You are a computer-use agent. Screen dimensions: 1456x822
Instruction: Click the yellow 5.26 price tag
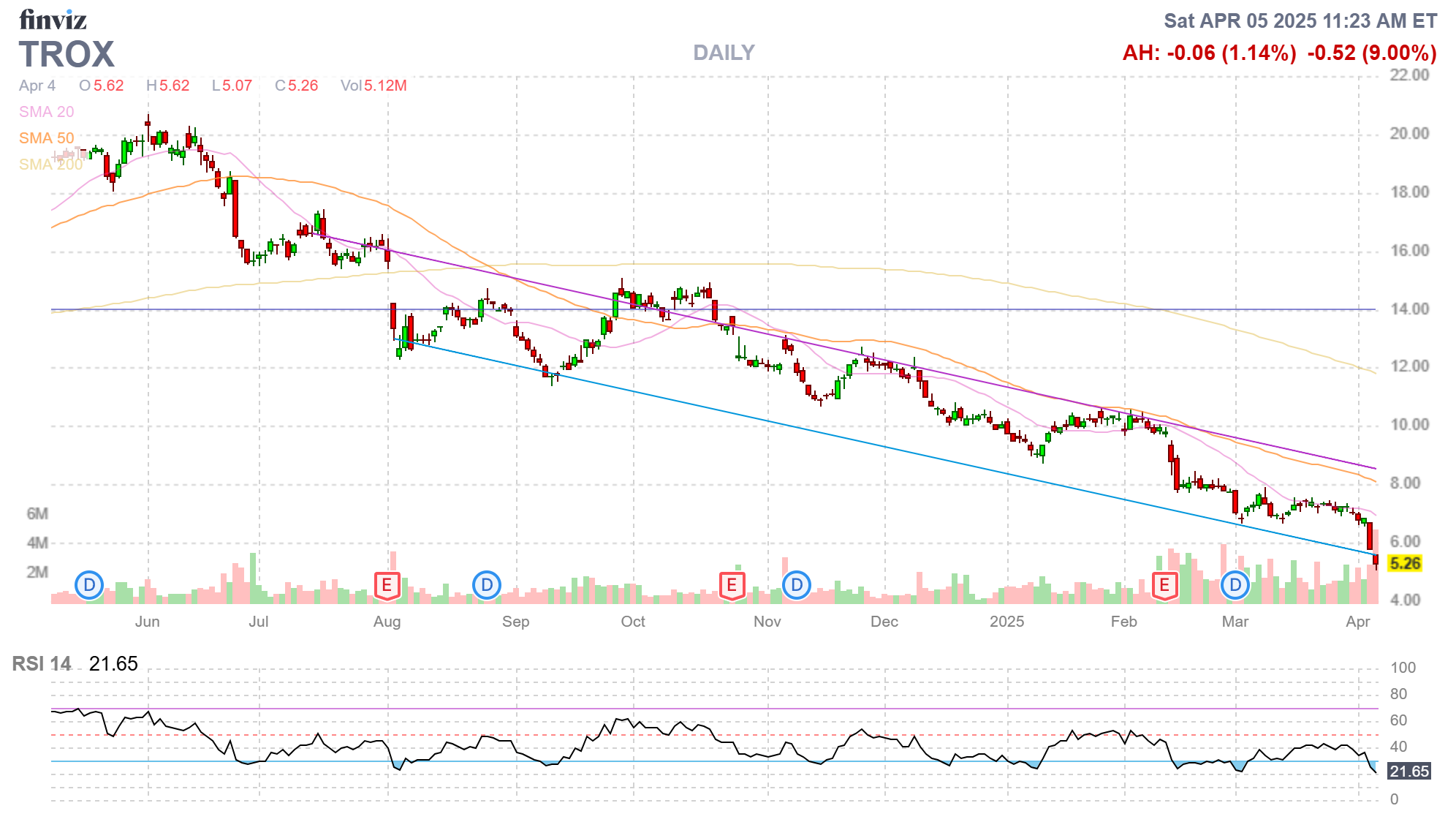(x=1404, y=564)
